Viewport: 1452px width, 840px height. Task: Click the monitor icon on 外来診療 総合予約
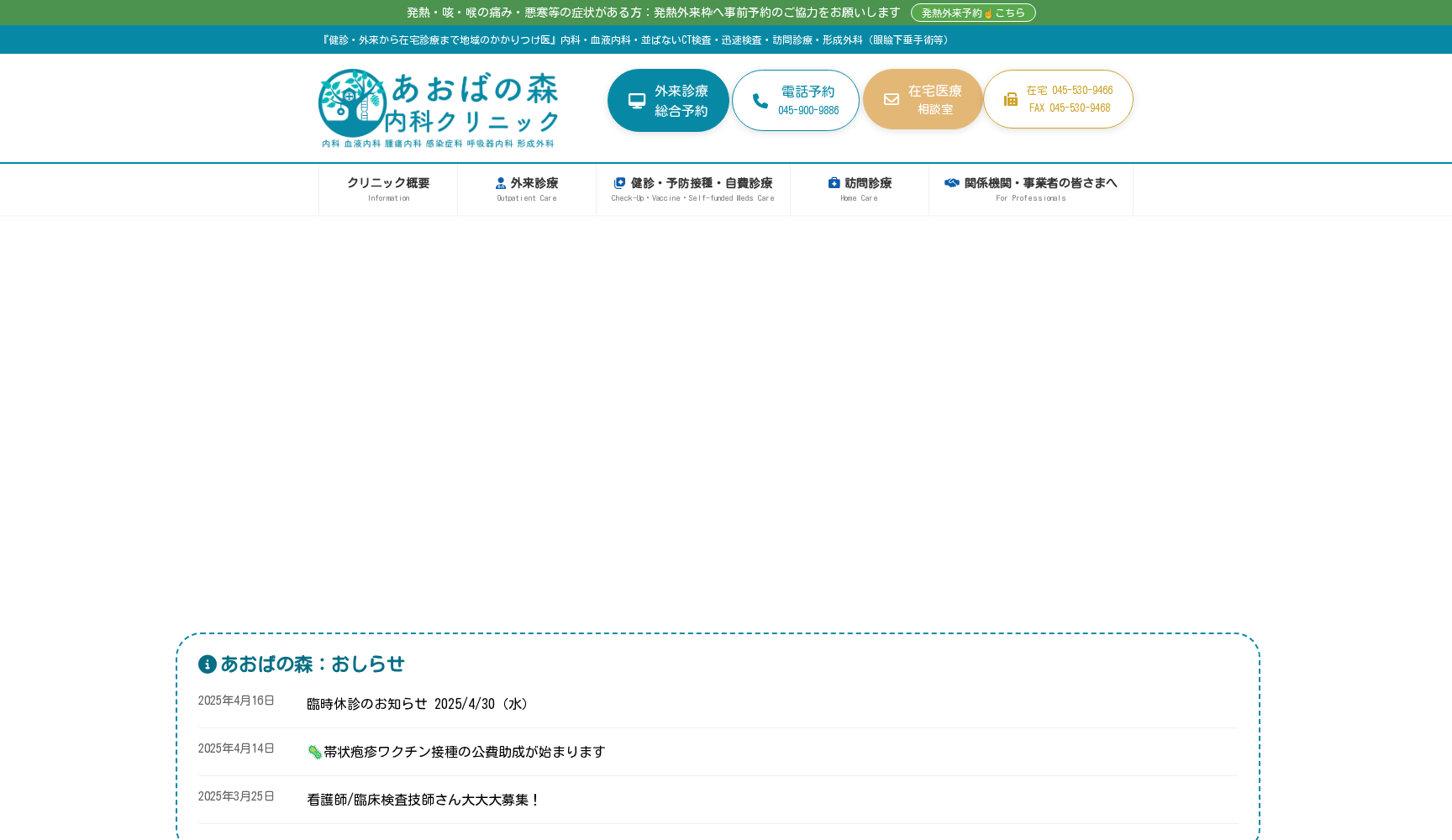coord(637,101)
